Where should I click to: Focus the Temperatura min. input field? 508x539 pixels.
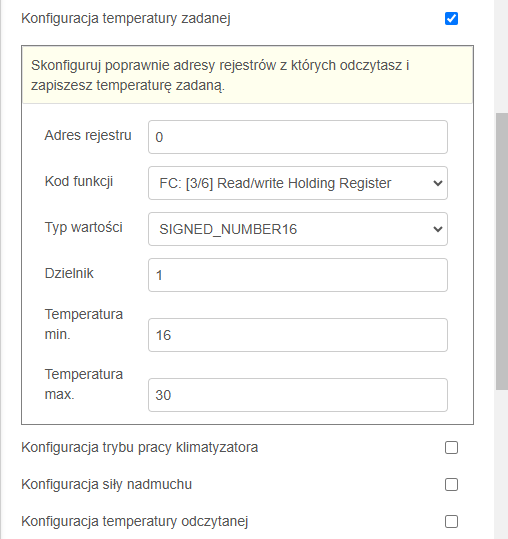pyautogui.click(x=298, y=335)
